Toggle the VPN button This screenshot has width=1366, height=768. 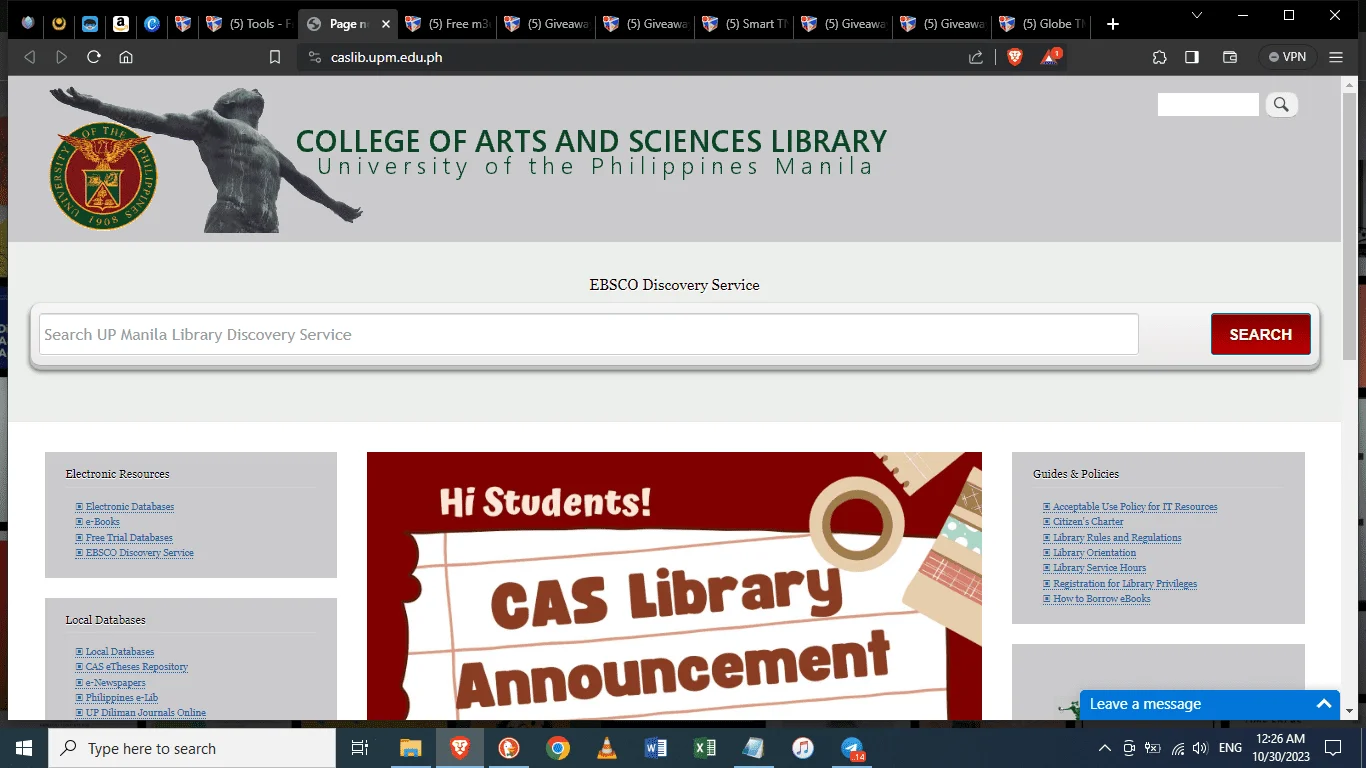[x=1287, y=57]
